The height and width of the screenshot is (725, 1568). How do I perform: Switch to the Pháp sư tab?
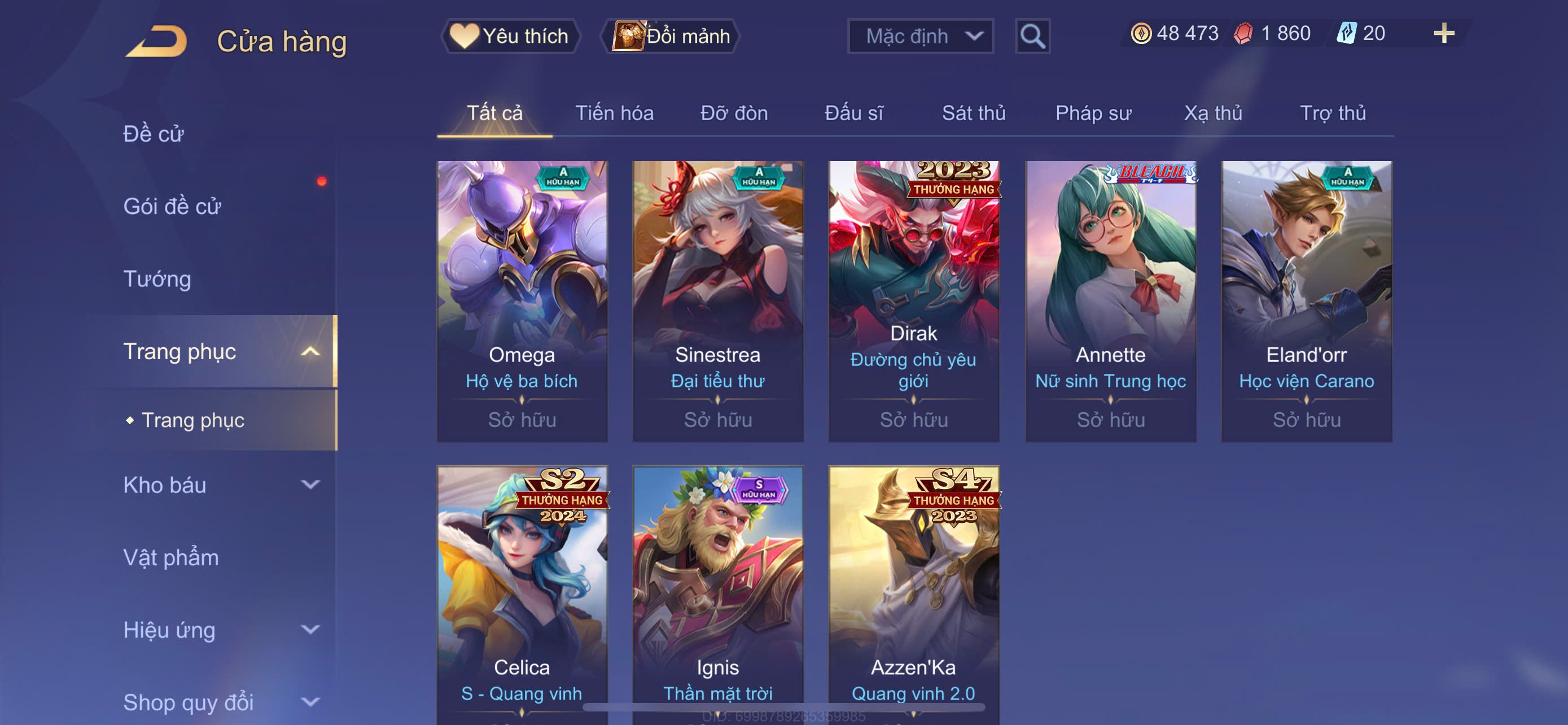[1093, 113]
